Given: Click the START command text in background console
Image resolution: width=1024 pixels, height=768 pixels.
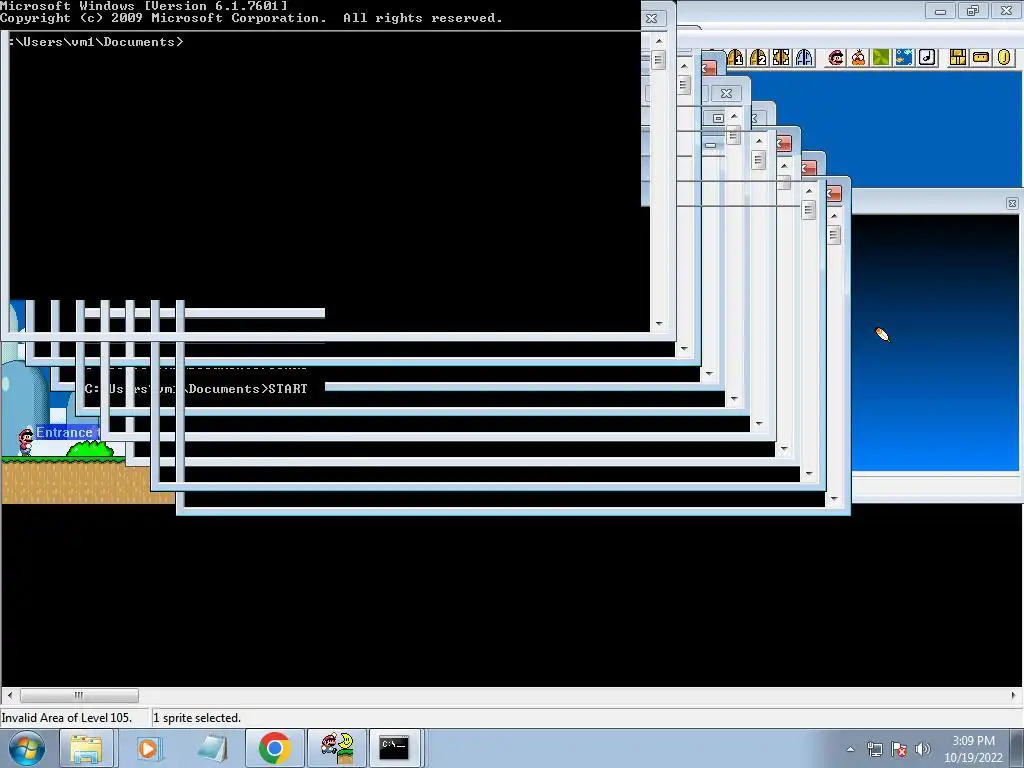Looking at the screenshot, I should coord(288,389).
